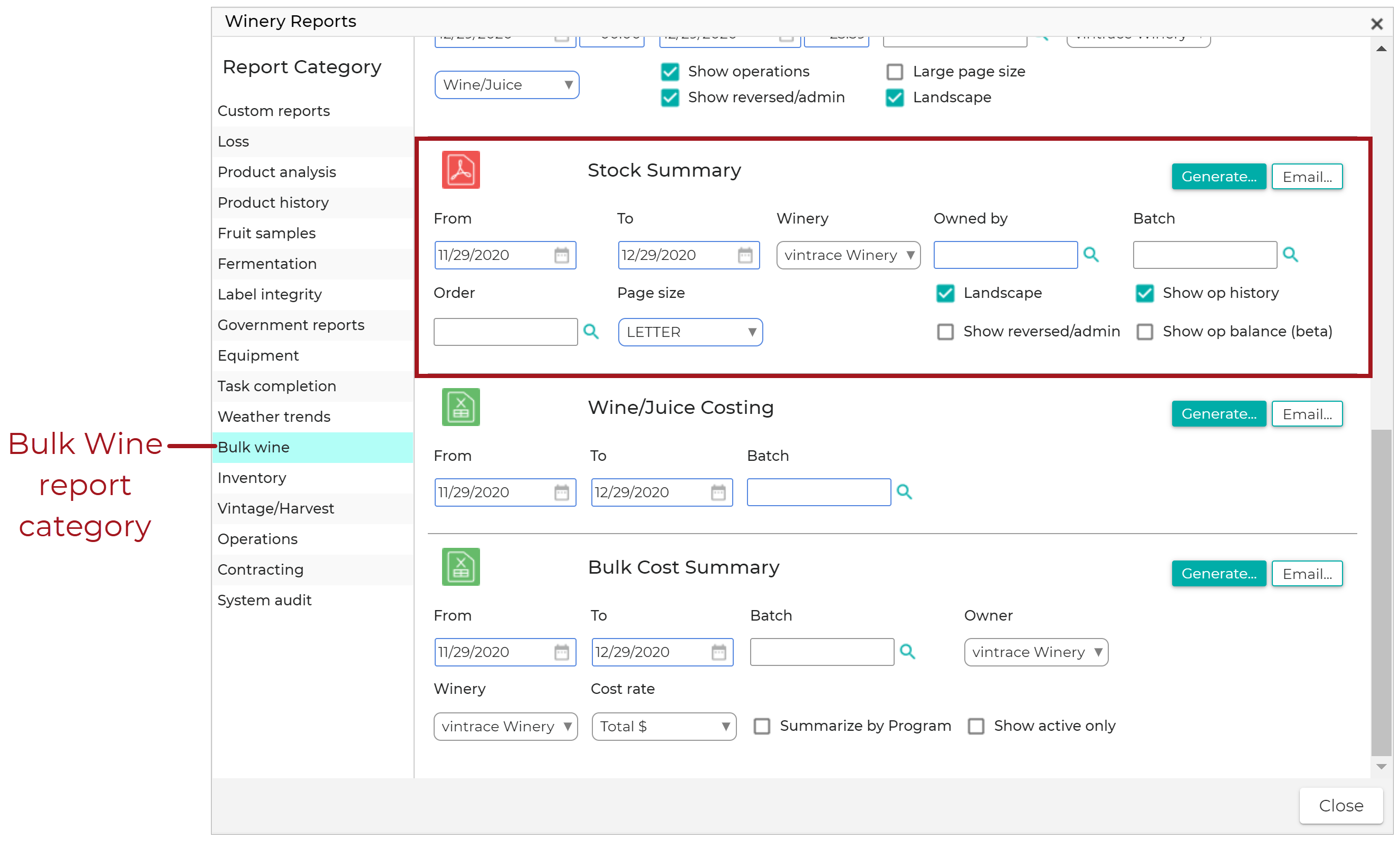Toggle top Landscape checkbox
Screen dimensions: 1400x841
point(895,98)
